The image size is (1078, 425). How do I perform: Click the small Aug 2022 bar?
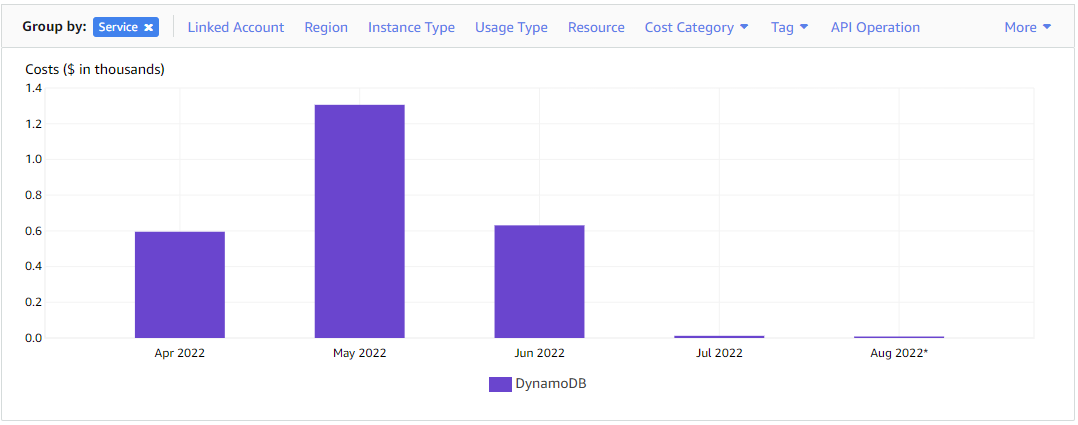pyautogui.click(x=899, y=337)
